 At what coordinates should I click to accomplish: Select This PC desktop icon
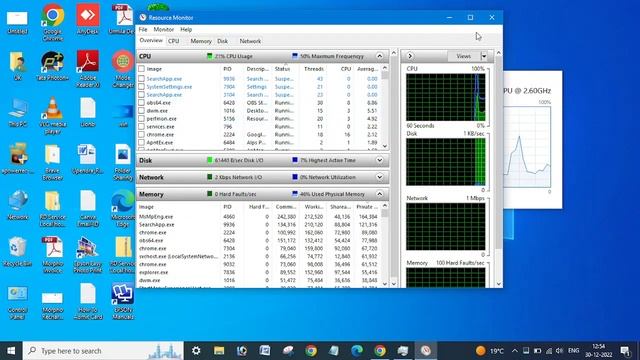[18, 112]
